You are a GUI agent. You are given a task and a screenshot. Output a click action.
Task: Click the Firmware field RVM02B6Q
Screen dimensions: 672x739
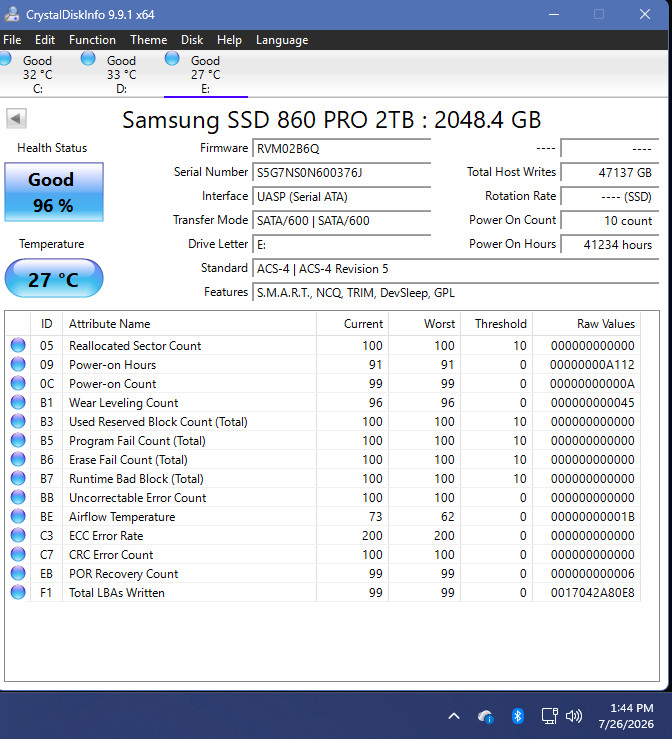coord(342,149)
